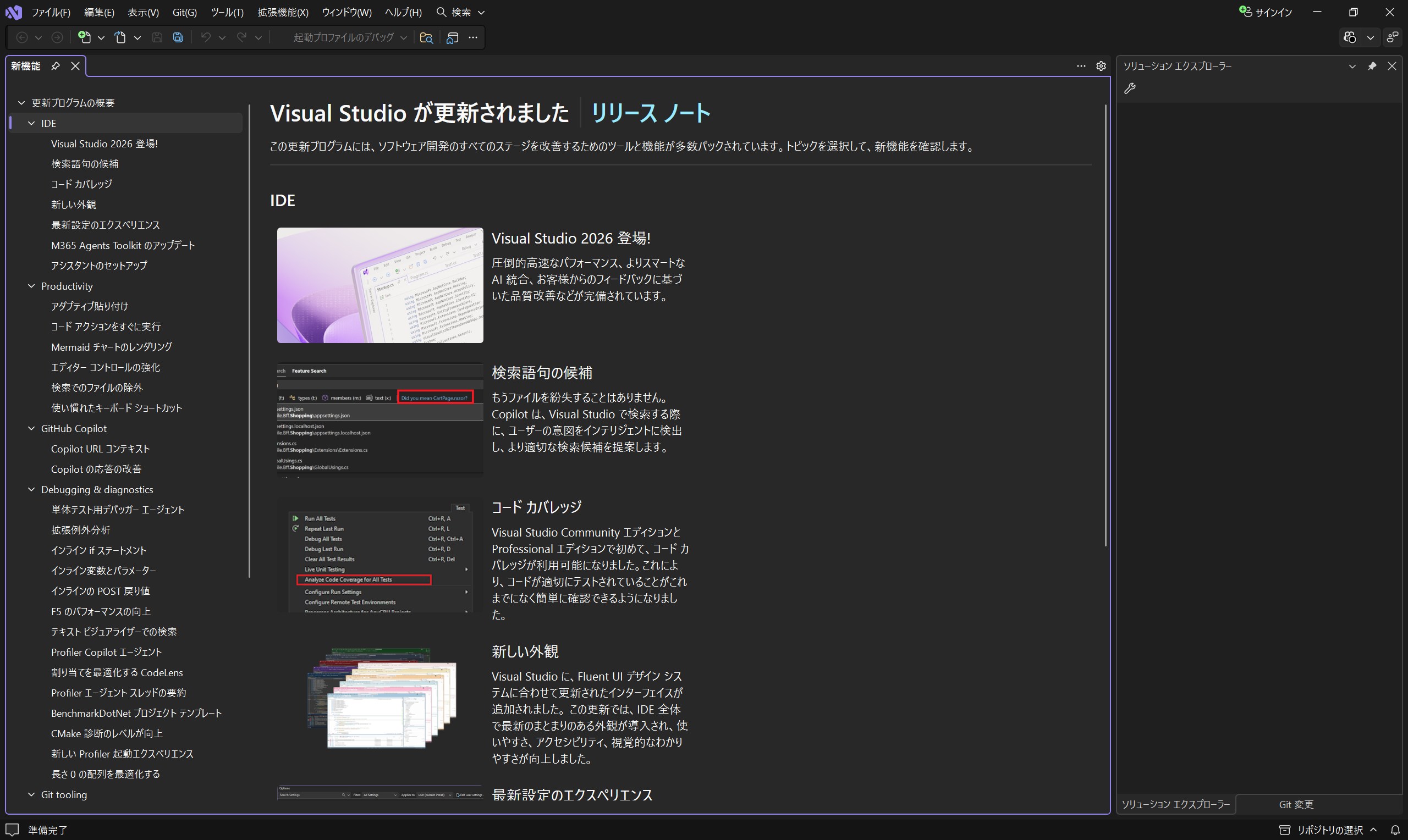Open the リリース ノート link

(650, 113)
